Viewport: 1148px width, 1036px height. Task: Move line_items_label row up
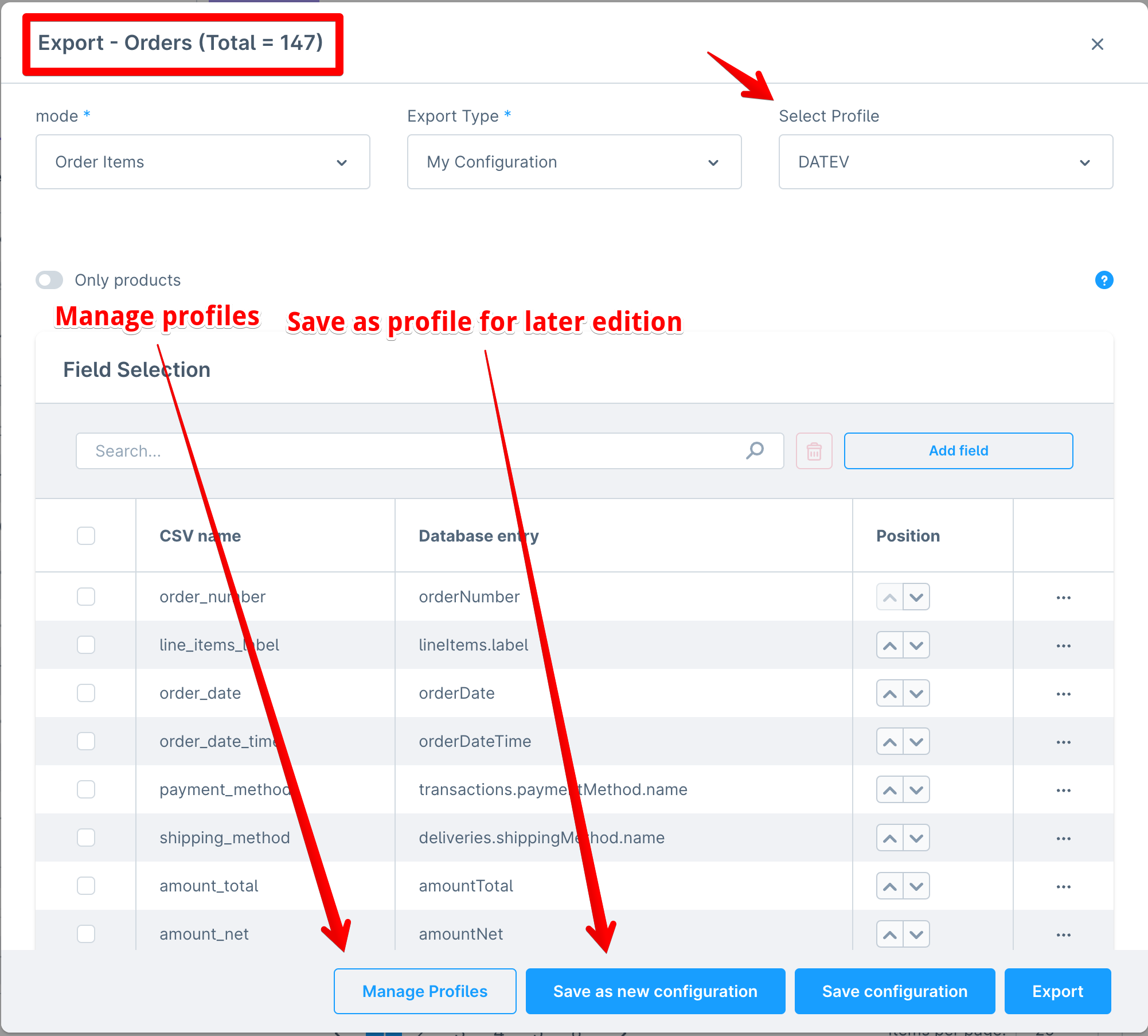[890, 645]
